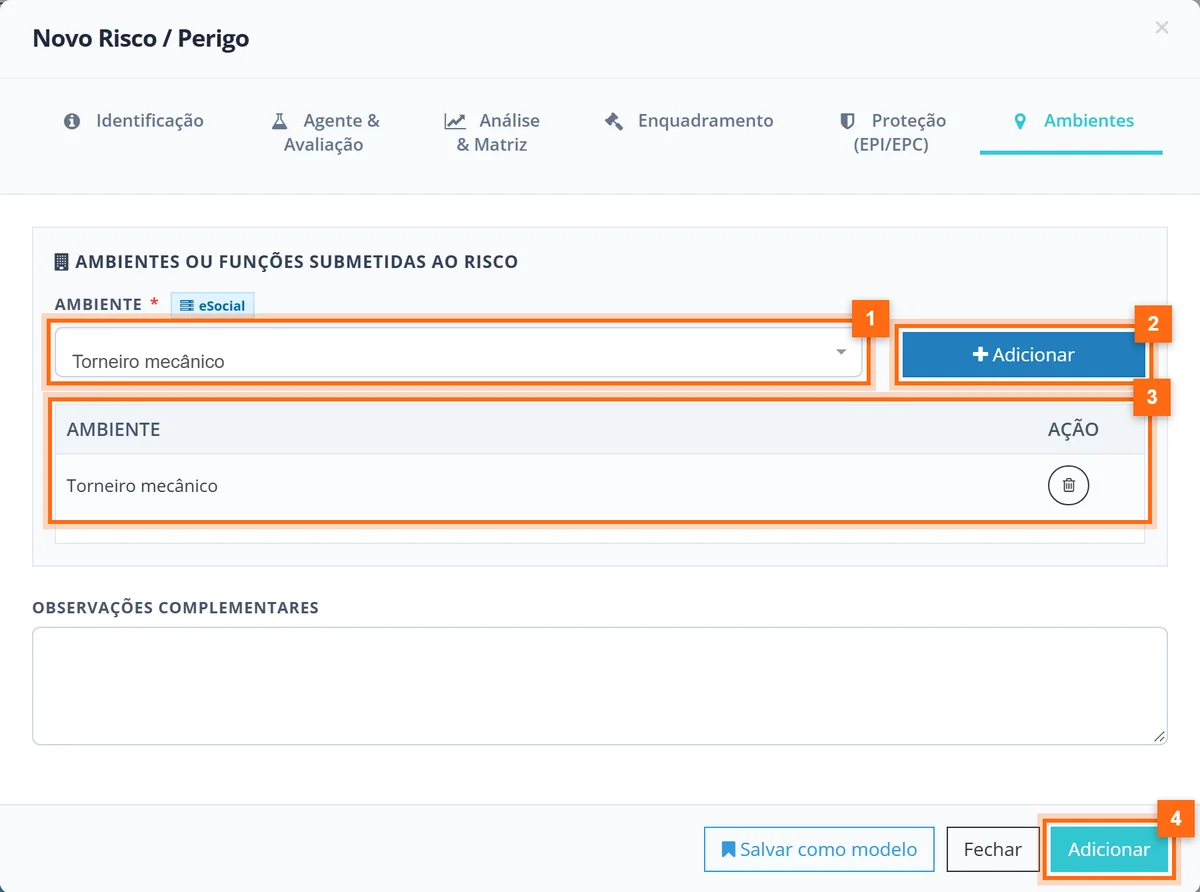The image size is (1200, 892).
Task: Click the bookmark icon in Salvar como modelo
Action: 728,849
